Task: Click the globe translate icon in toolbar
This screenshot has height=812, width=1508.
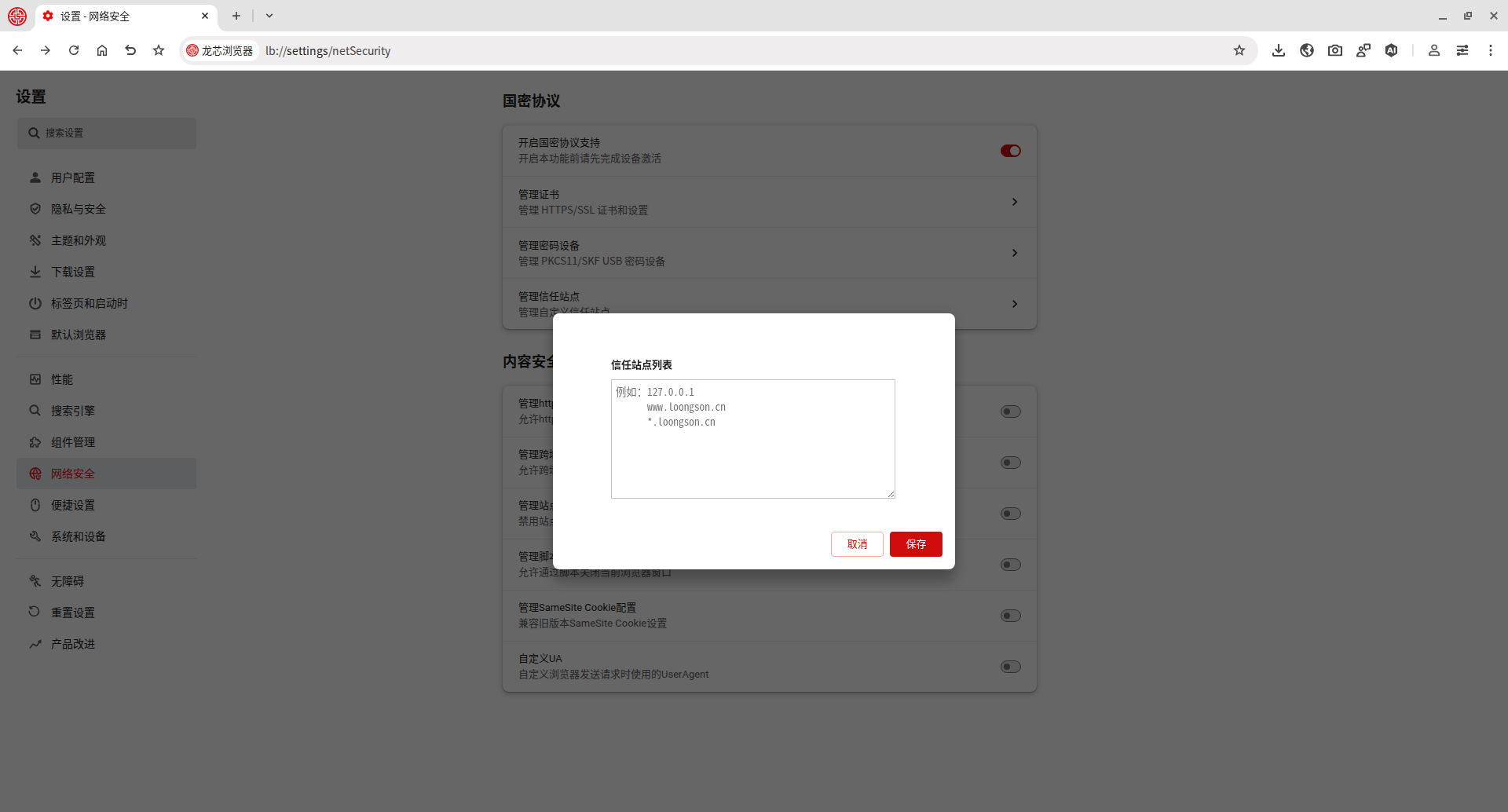Action: [x=1307, y=50]
